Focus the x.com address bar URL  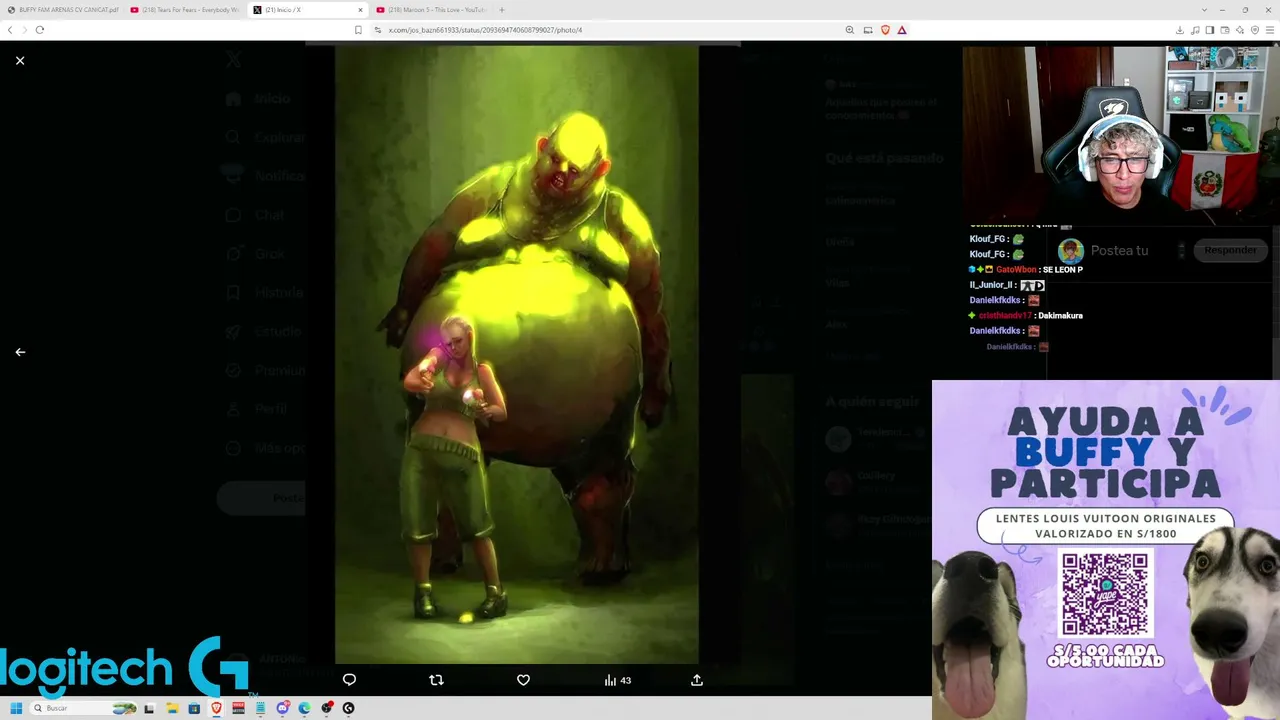point(485,30)
